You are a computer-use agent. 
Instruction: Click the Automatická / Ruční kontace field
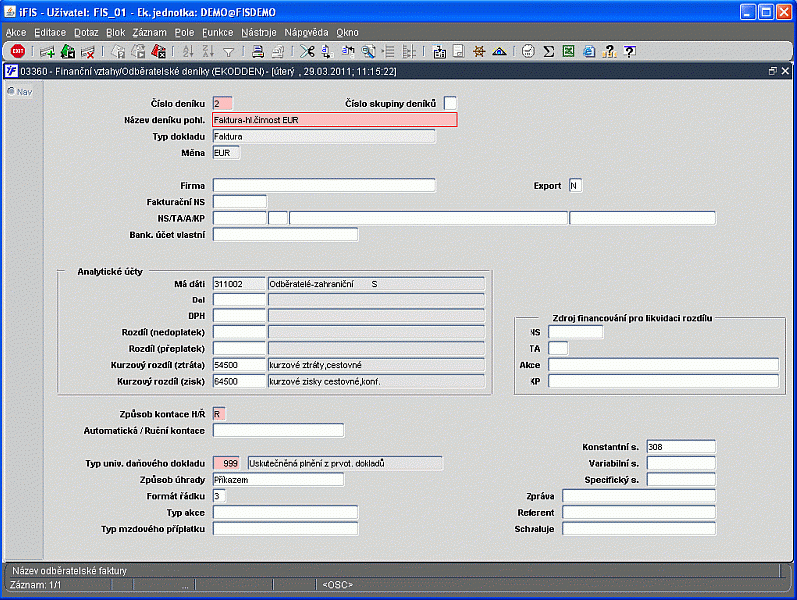click(x=278, y=430)
